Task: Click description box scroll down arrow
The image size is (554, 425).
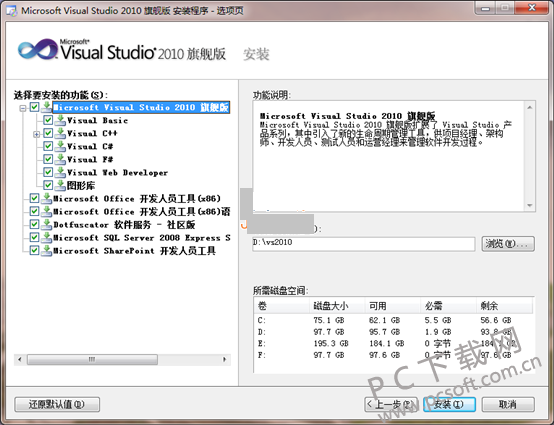Action: tap(530, 205)
